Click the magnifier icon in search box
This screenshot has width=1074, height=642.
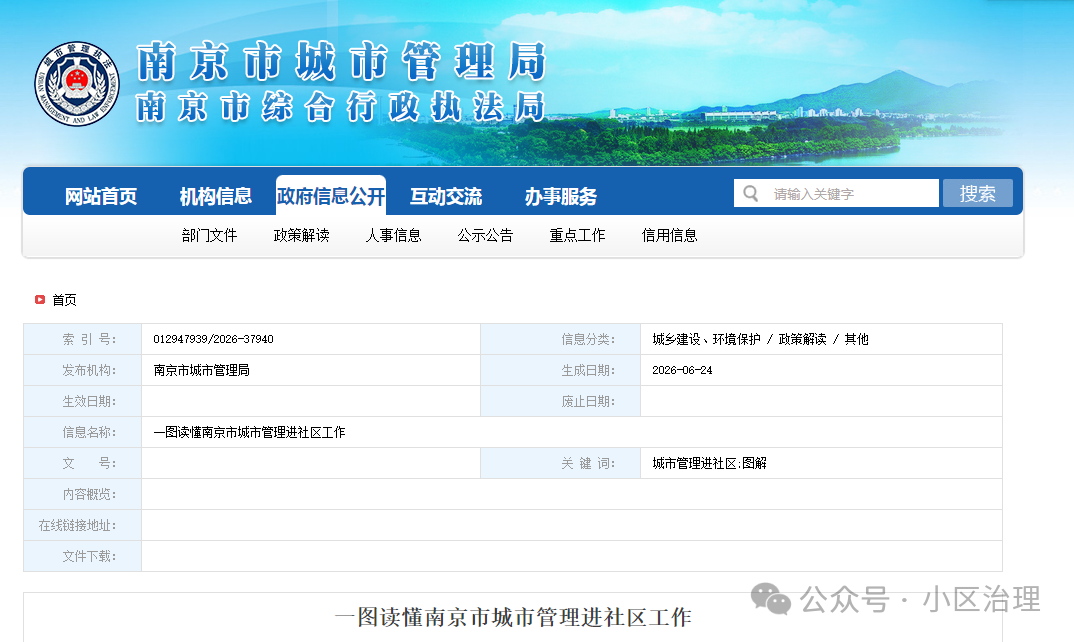pyautogui.click(x=751, y=193)
